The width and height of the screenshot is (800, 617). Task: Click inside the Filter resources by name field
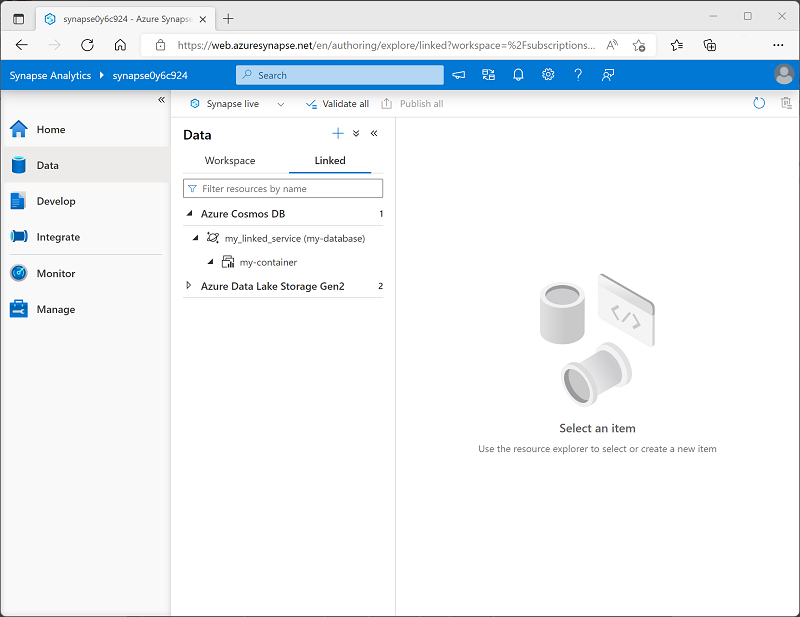(283, 188)
